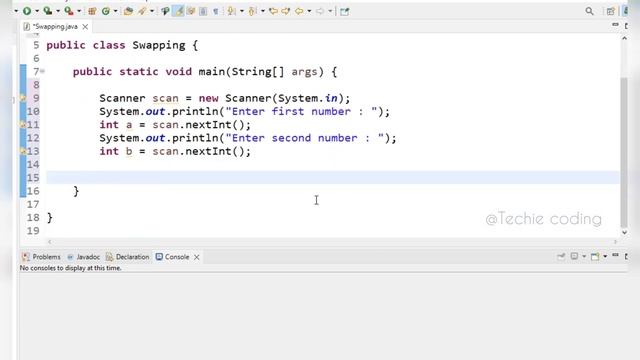Close the Console view tab

197,257
